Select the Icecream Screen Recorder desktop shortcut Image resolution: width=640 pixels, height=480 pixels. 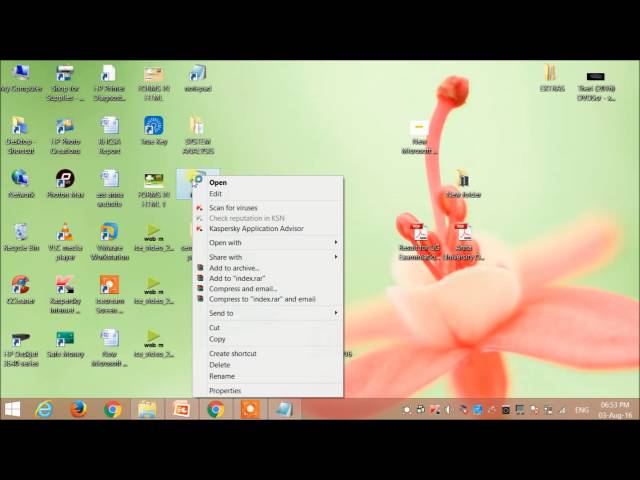(109, 295)
